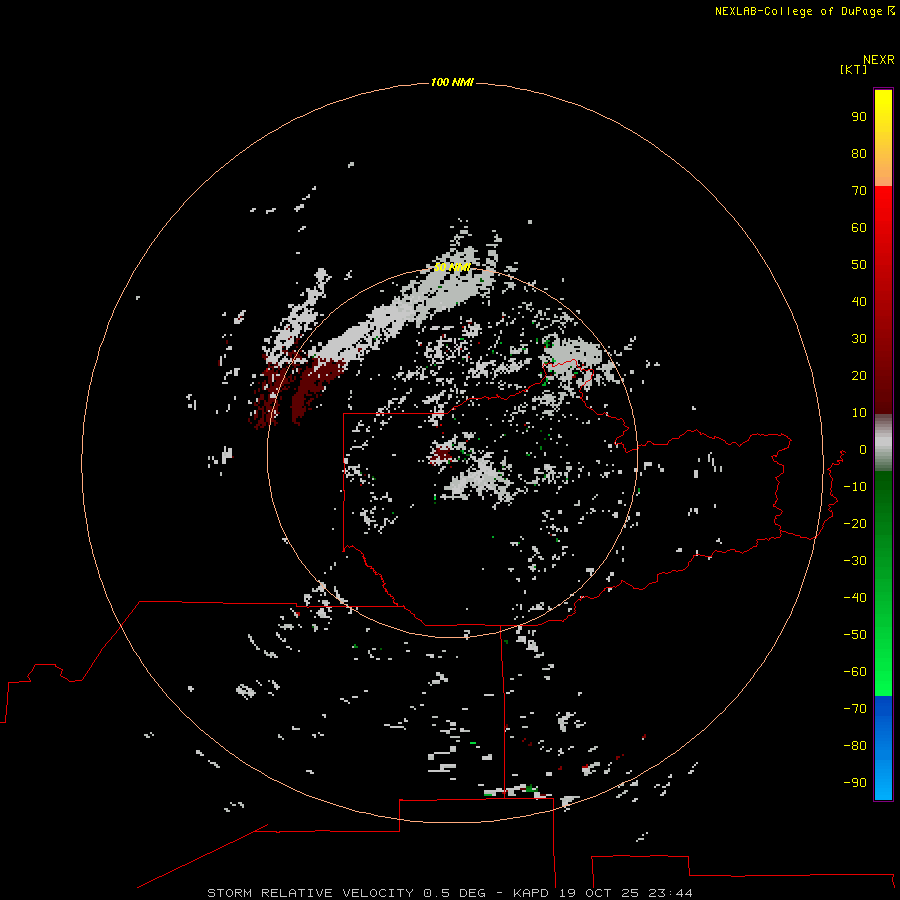Screen dimensions: 900x900
Task: Click the 23:44 timestamp in caption
Action: click(x=670, y=893)
